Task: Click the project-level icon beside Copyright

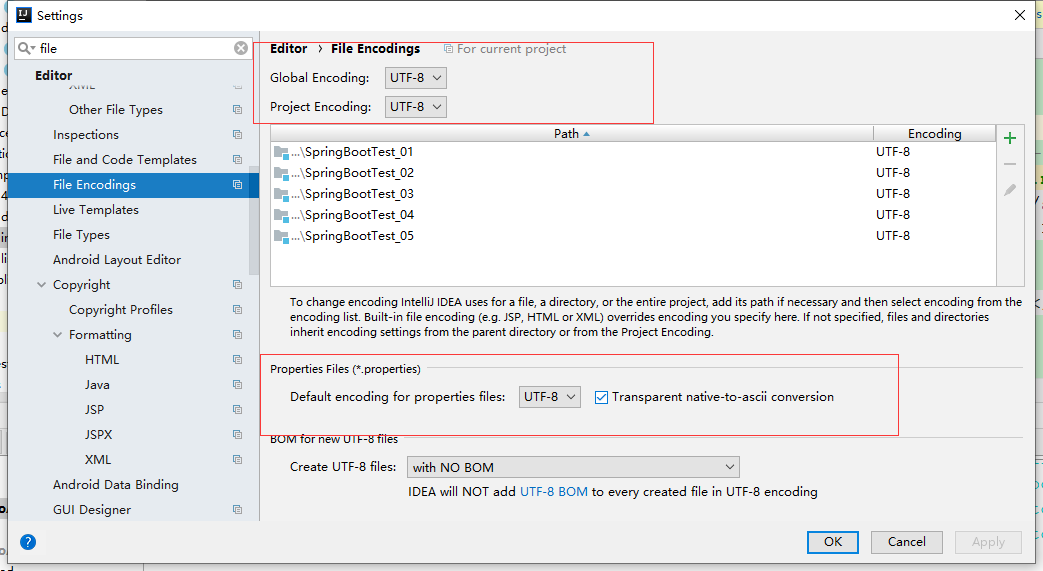Action: pos(237,284)
